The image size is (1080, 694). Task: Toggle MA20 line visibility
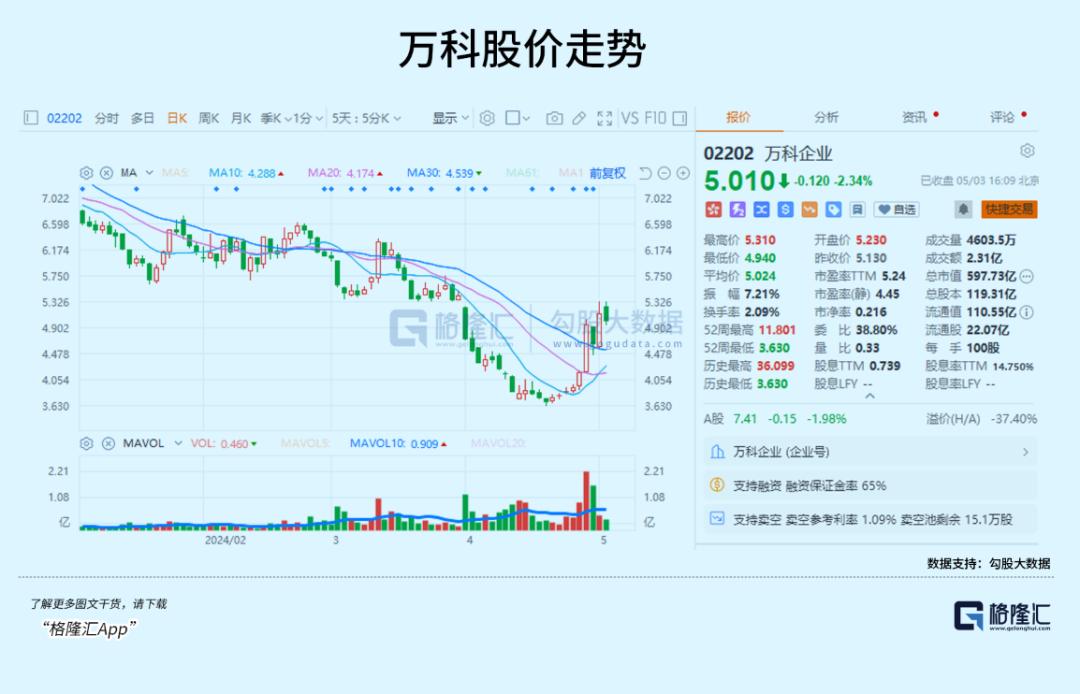[x=345, y=173]
